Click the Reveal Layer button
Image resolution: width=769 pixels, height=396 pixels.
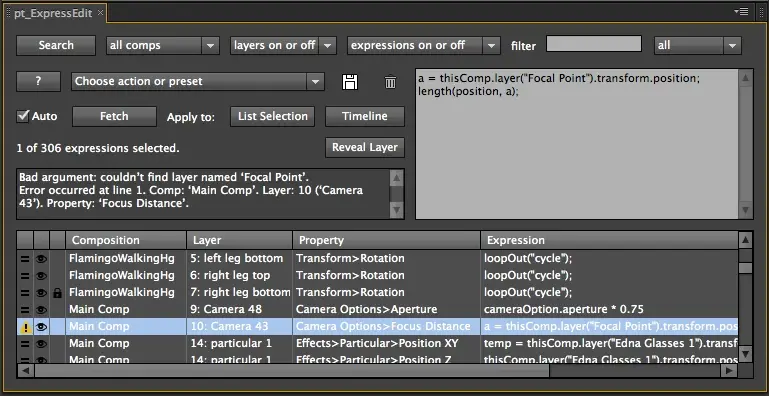(x=365, y=147)
